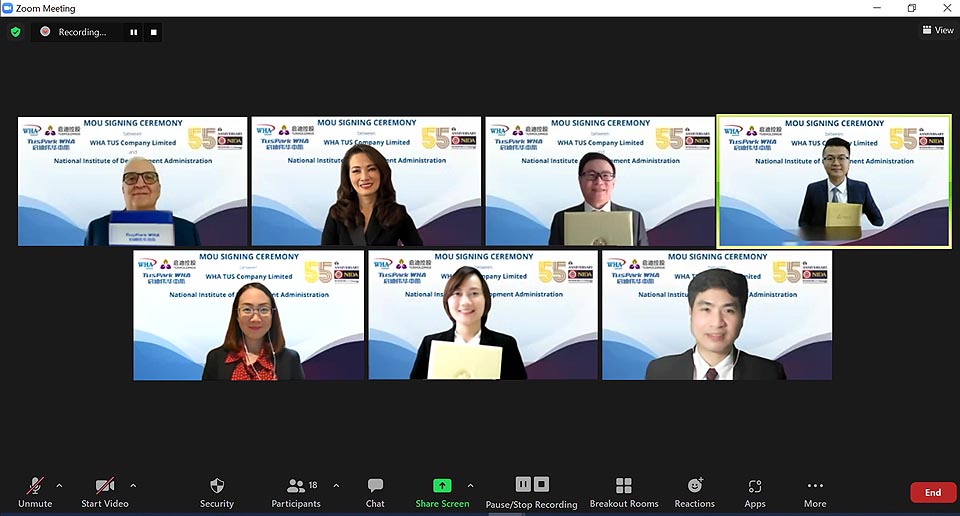Pause the recording from the top indicator
The height and width of the screenshot is (516, 960).
[x=133, y=32]
